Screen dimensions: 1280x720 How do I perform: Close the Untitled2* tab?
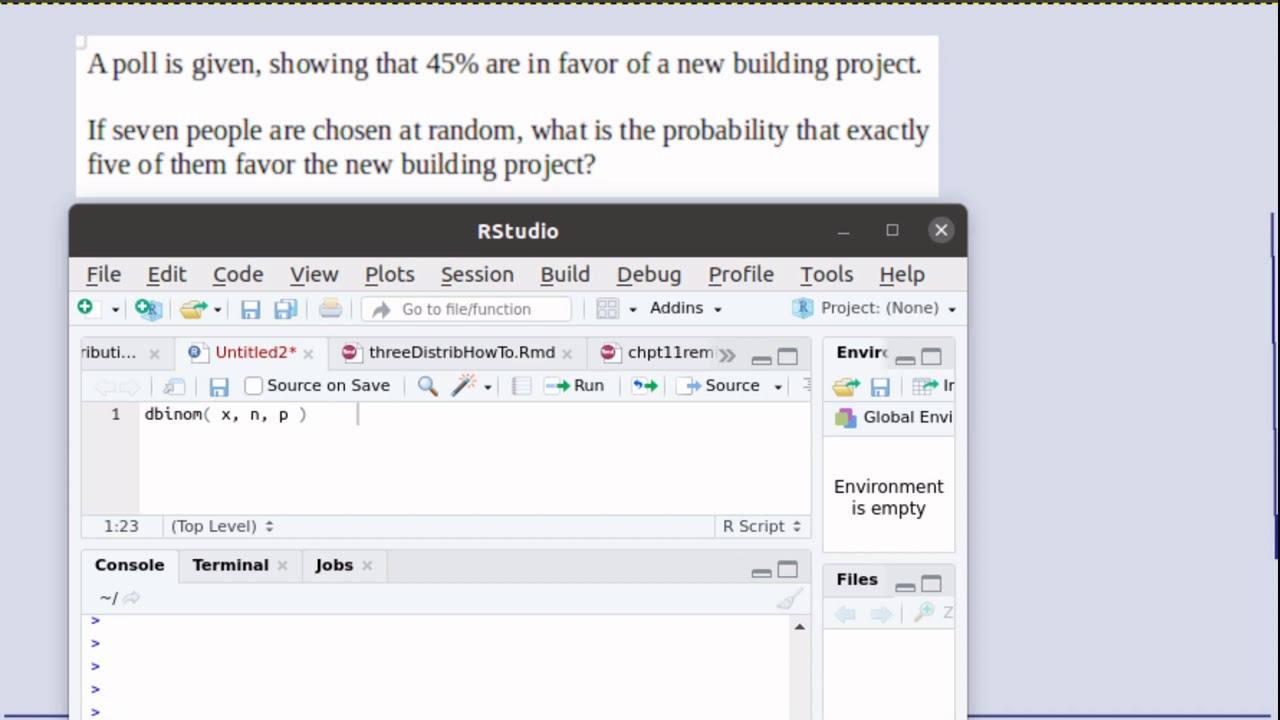pyautogui.click(x=308, y=353)
